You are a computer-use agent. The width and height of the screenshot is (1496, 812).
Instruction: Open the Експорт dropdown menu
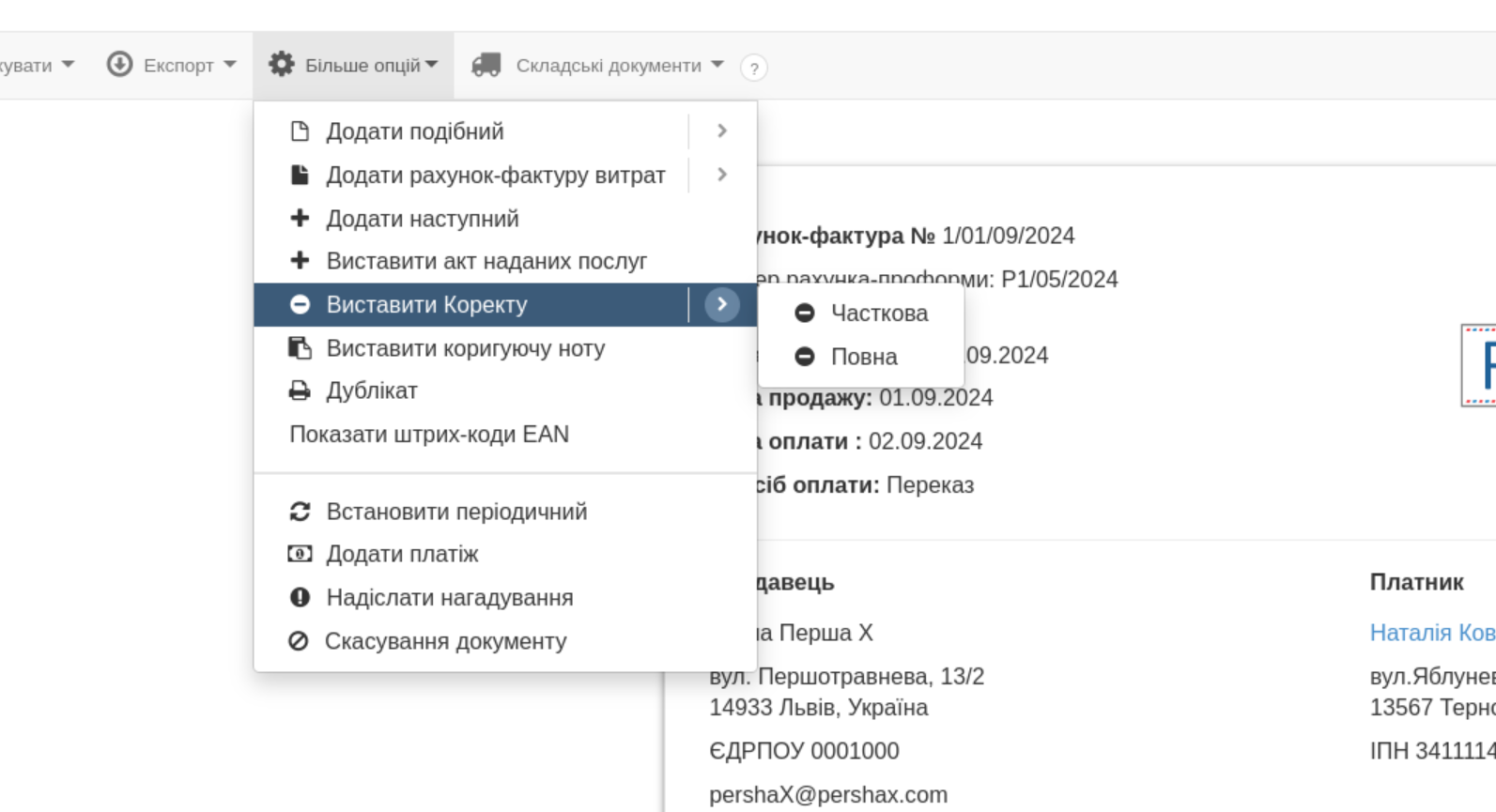pos(178,66)
